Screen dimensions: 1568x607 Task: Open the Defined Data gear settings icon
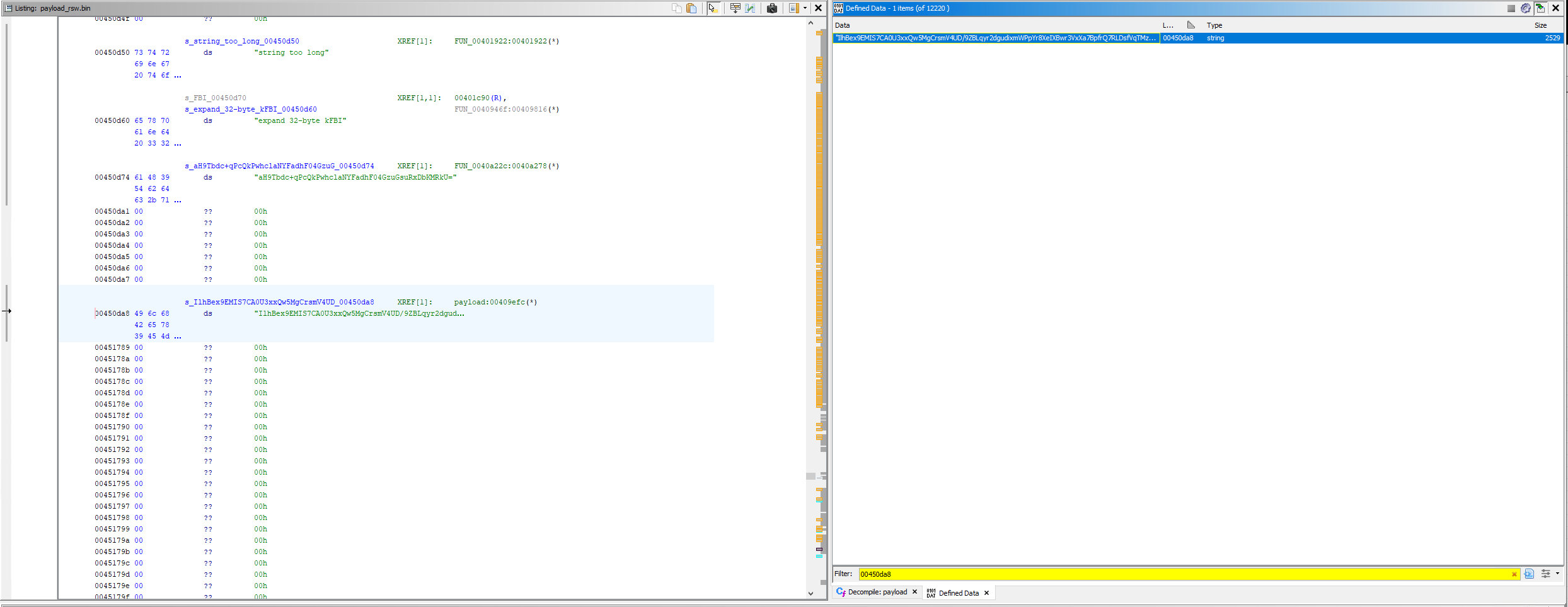1526,8
